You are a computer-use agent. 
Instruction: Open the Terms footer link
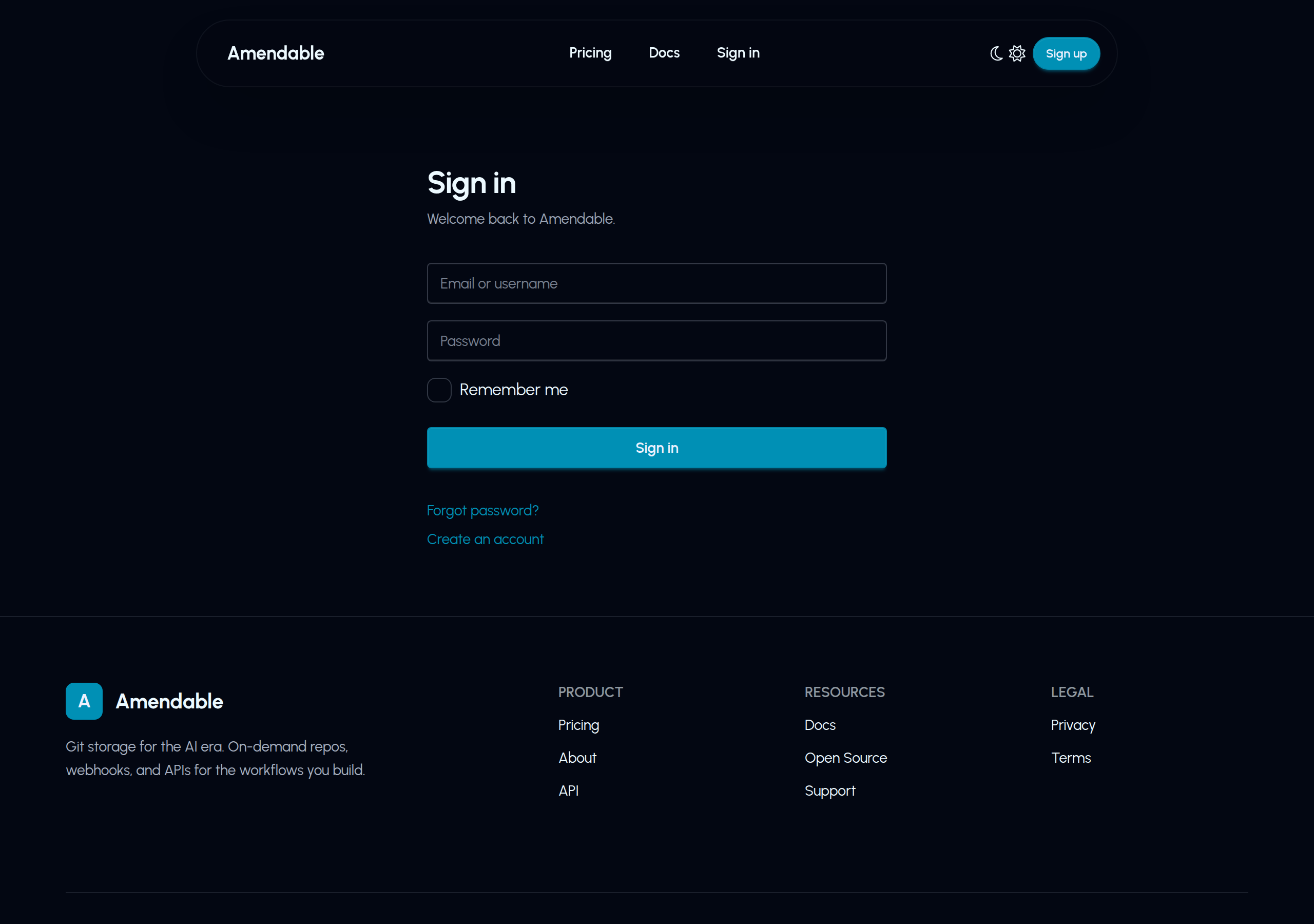1070,757
